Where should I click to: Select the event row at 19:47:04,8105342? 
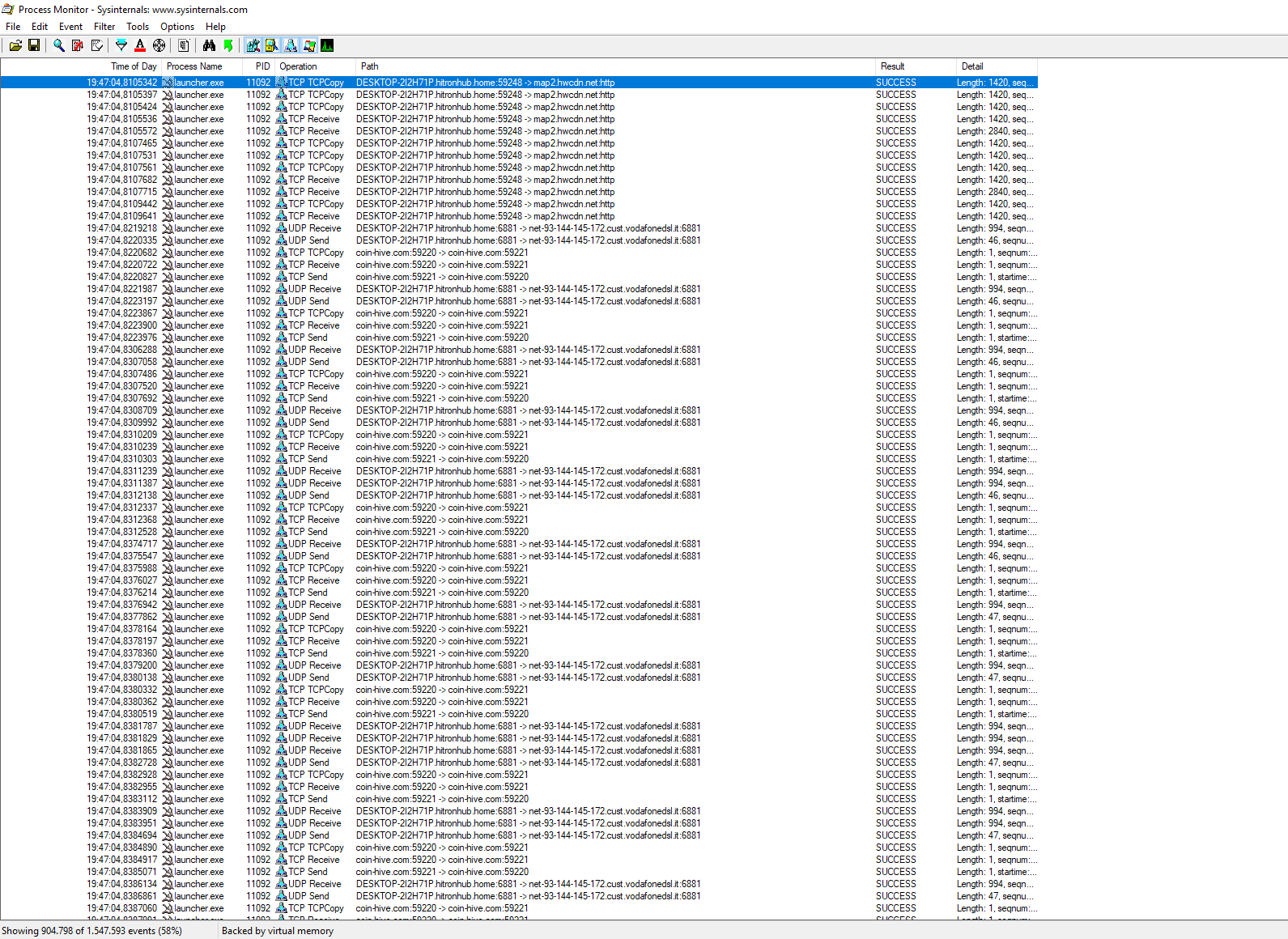(x=518, y=83)
